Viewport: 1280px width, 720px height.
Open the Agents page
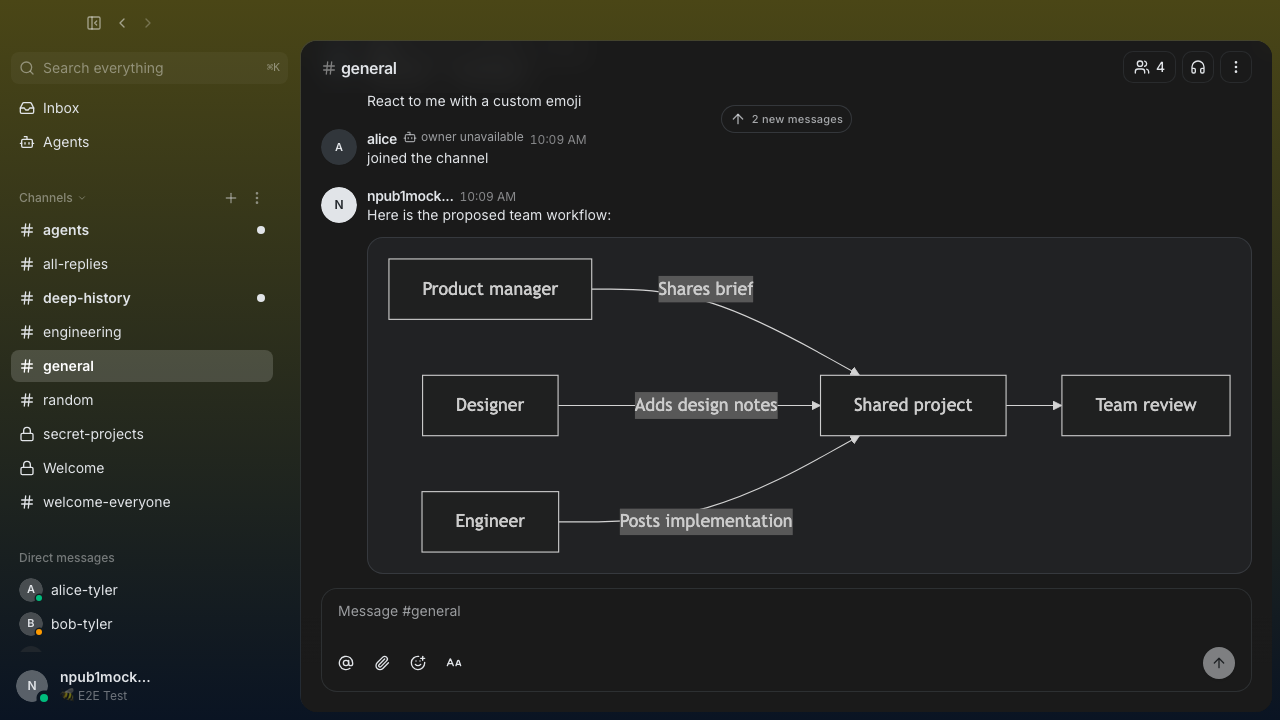142,142
